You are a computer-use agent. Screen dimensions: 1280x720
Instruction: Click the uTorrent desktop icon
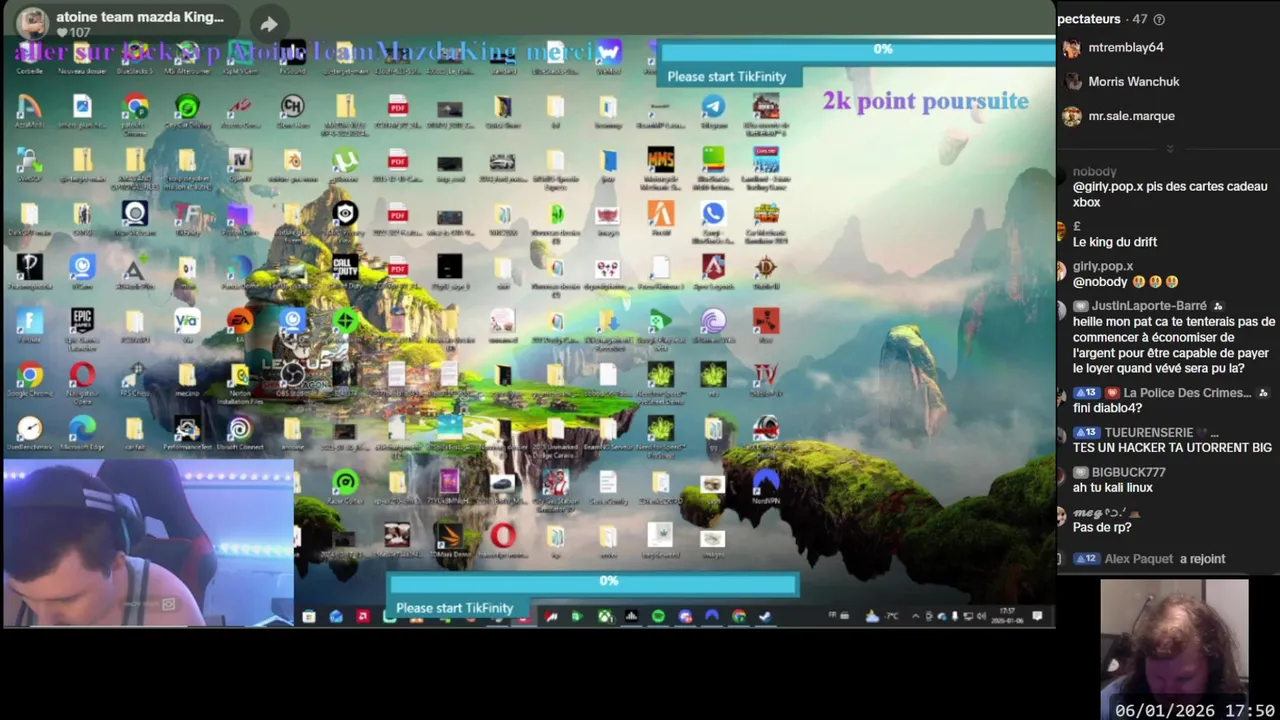click(345, 164)
